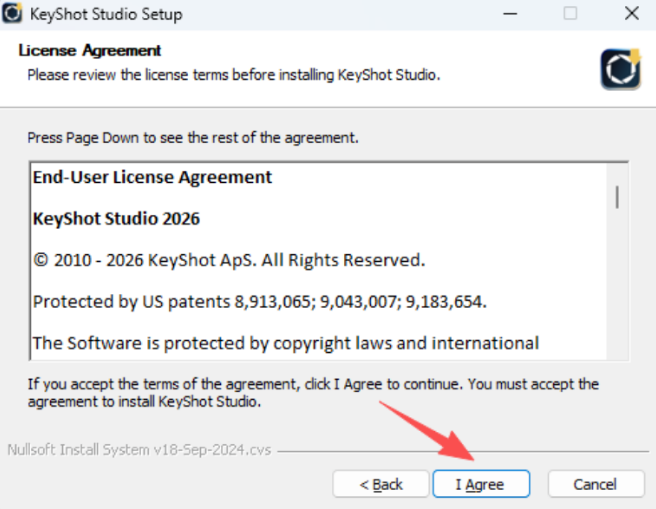656x509 pixels.
Task: Close the KeyShot Studio Setup window
Action: pos(630,15)
